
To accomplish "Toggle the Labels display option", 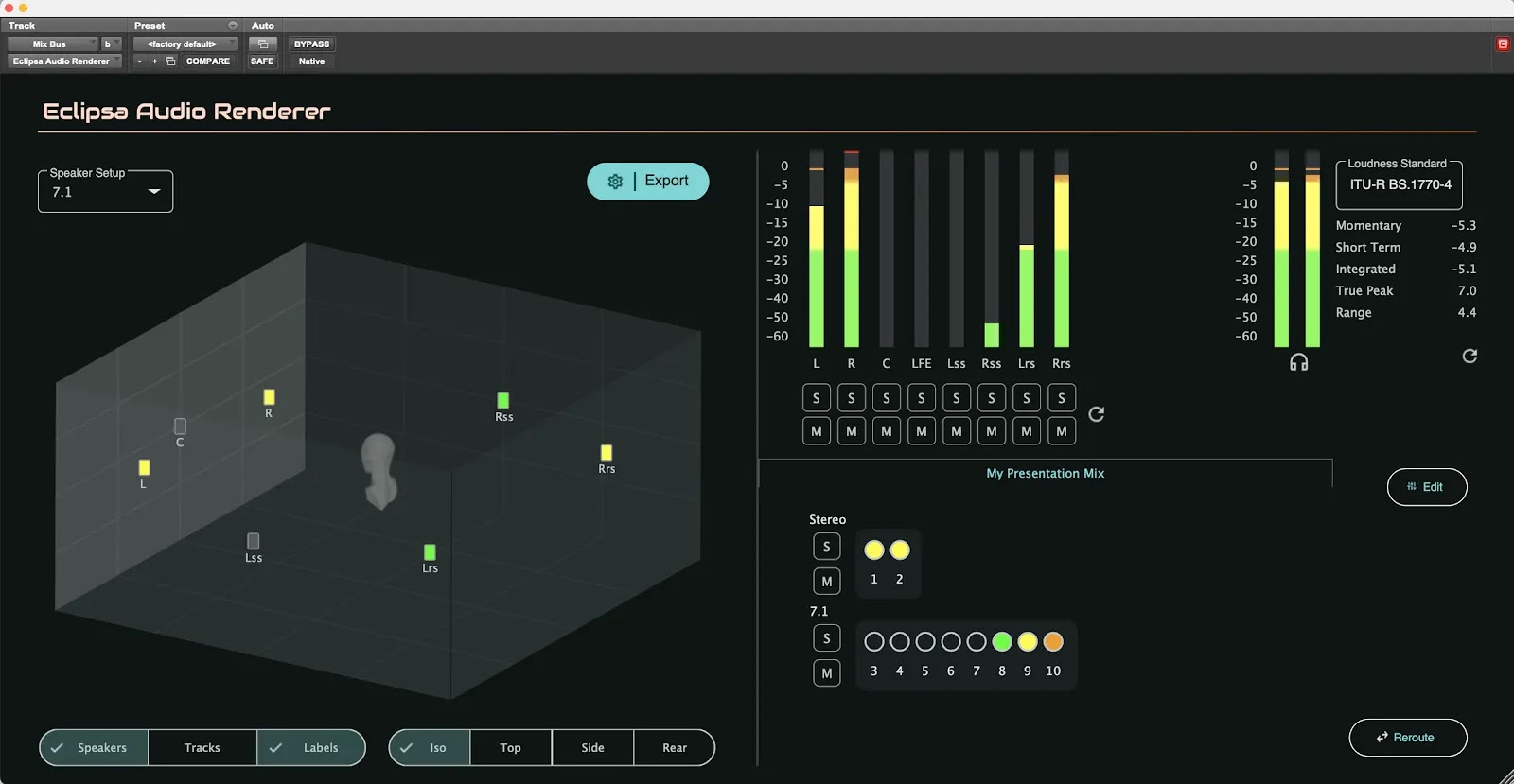I will click(x=310, y=748).
